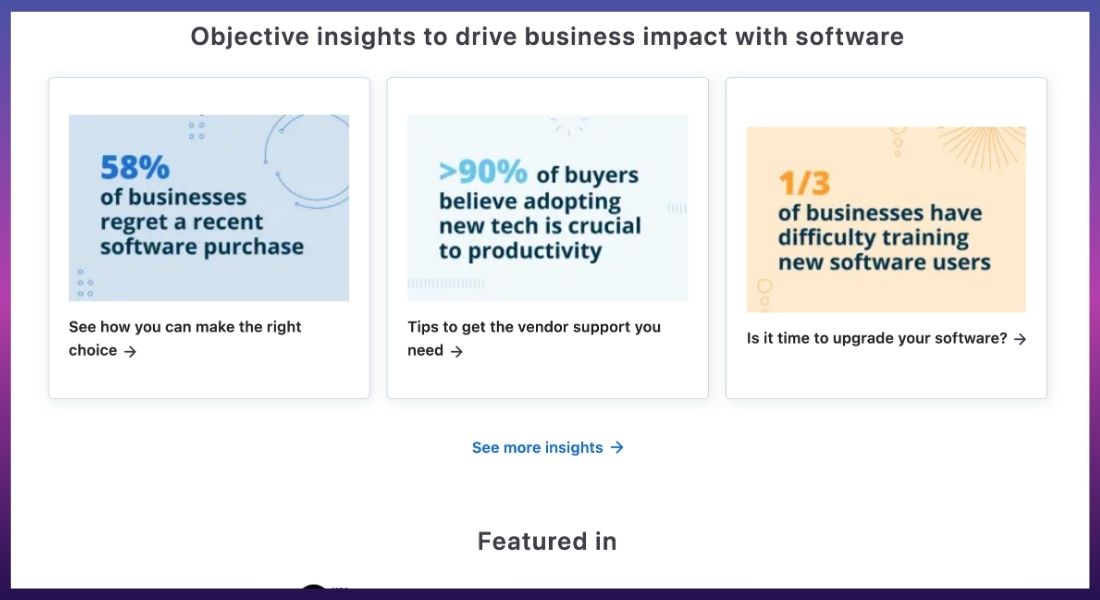Click the partially visible black logo below Featured in
1100x600 pixels.
[314, 586]
